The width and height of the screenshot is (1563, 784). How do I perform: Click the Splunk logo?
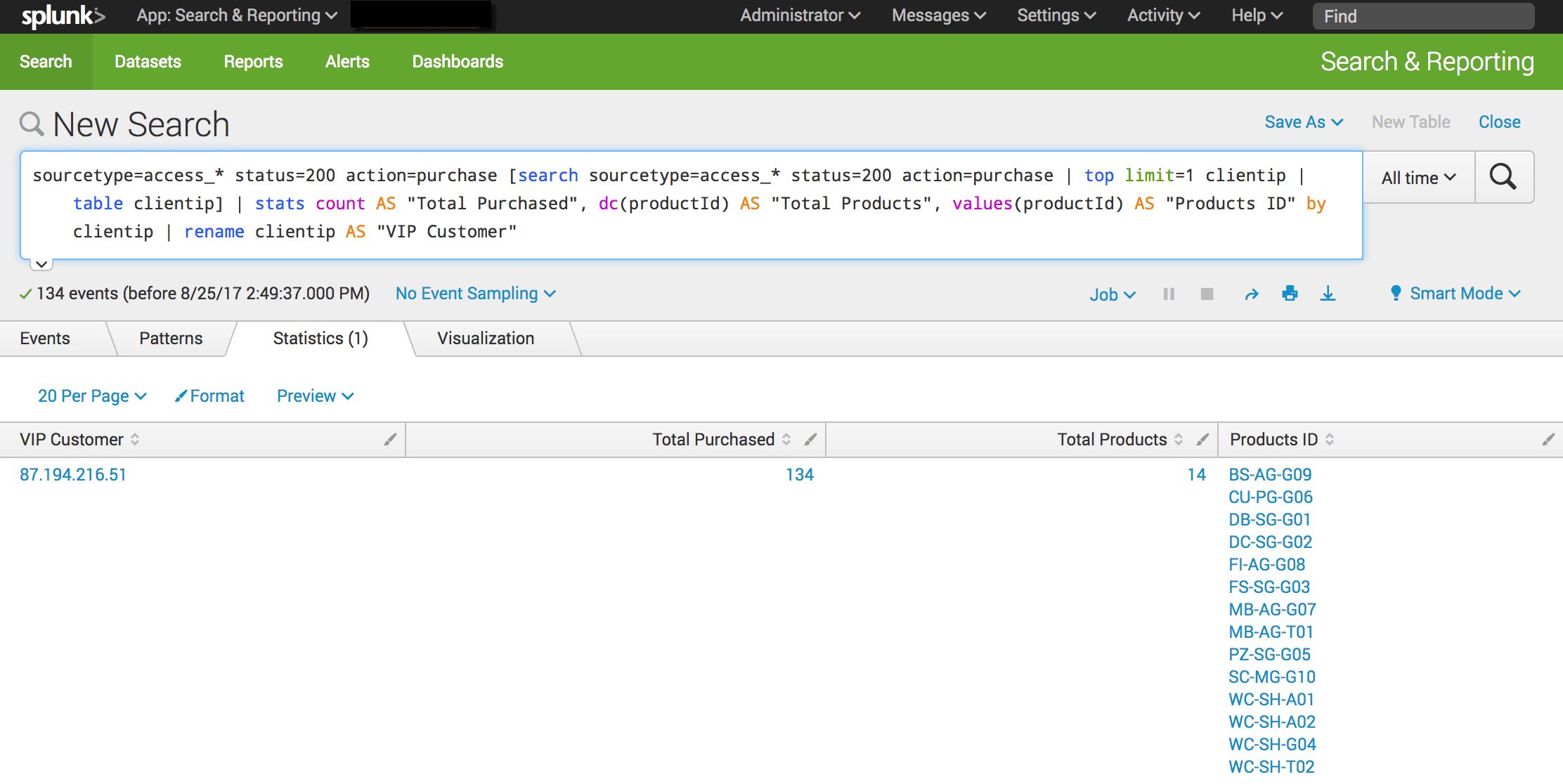(x=63, y=16)
